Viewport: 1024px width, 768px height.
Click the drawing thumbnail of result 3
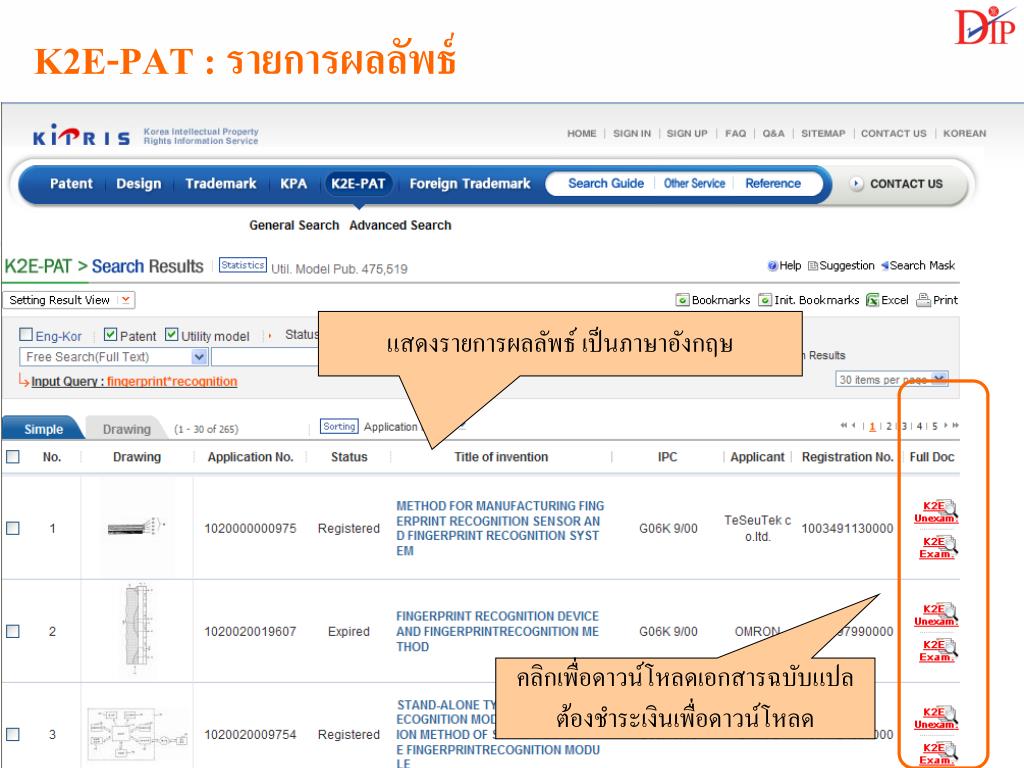(137, 734)
